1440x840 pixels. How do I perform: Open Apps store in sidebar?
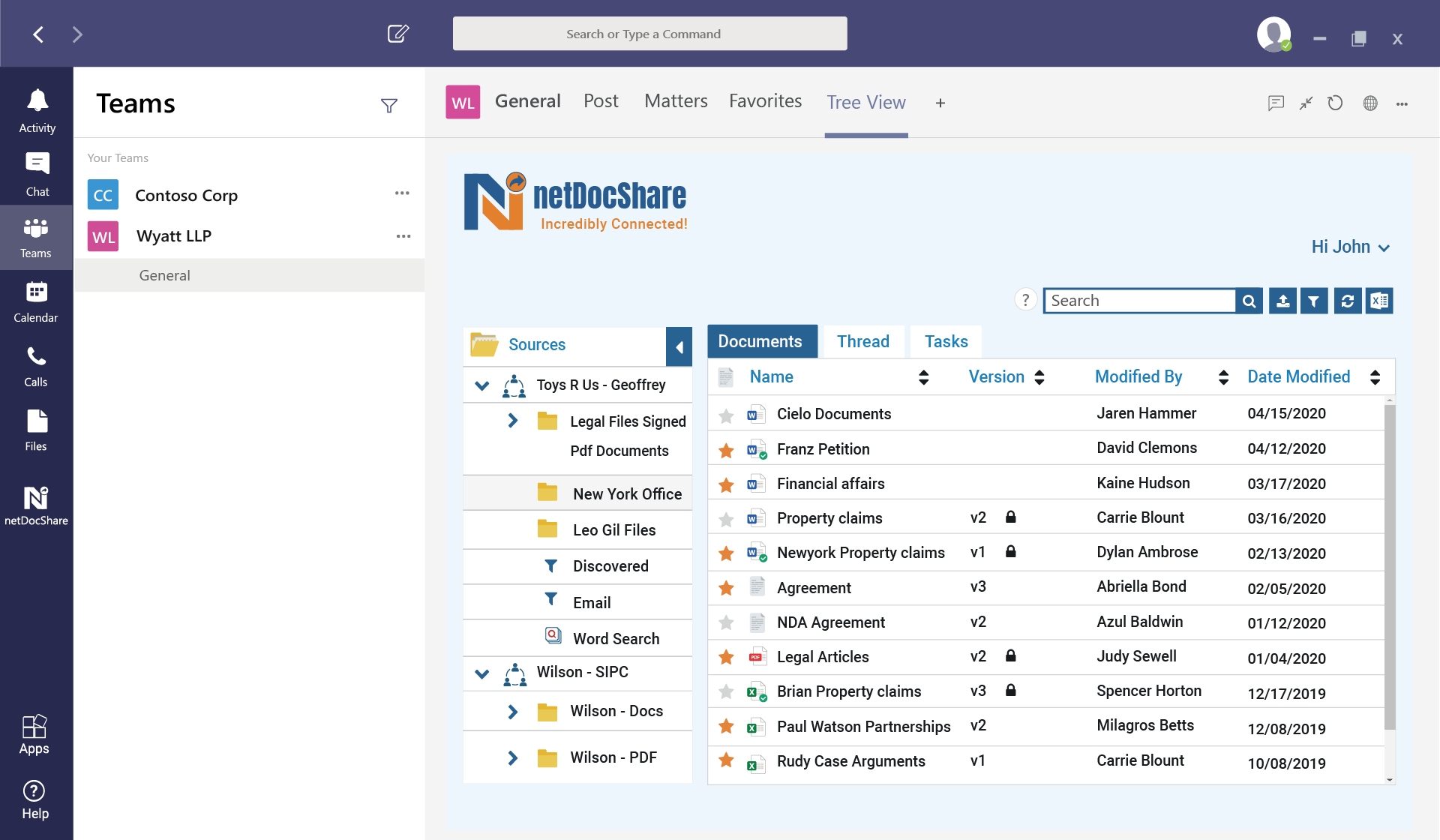[34, 734]
